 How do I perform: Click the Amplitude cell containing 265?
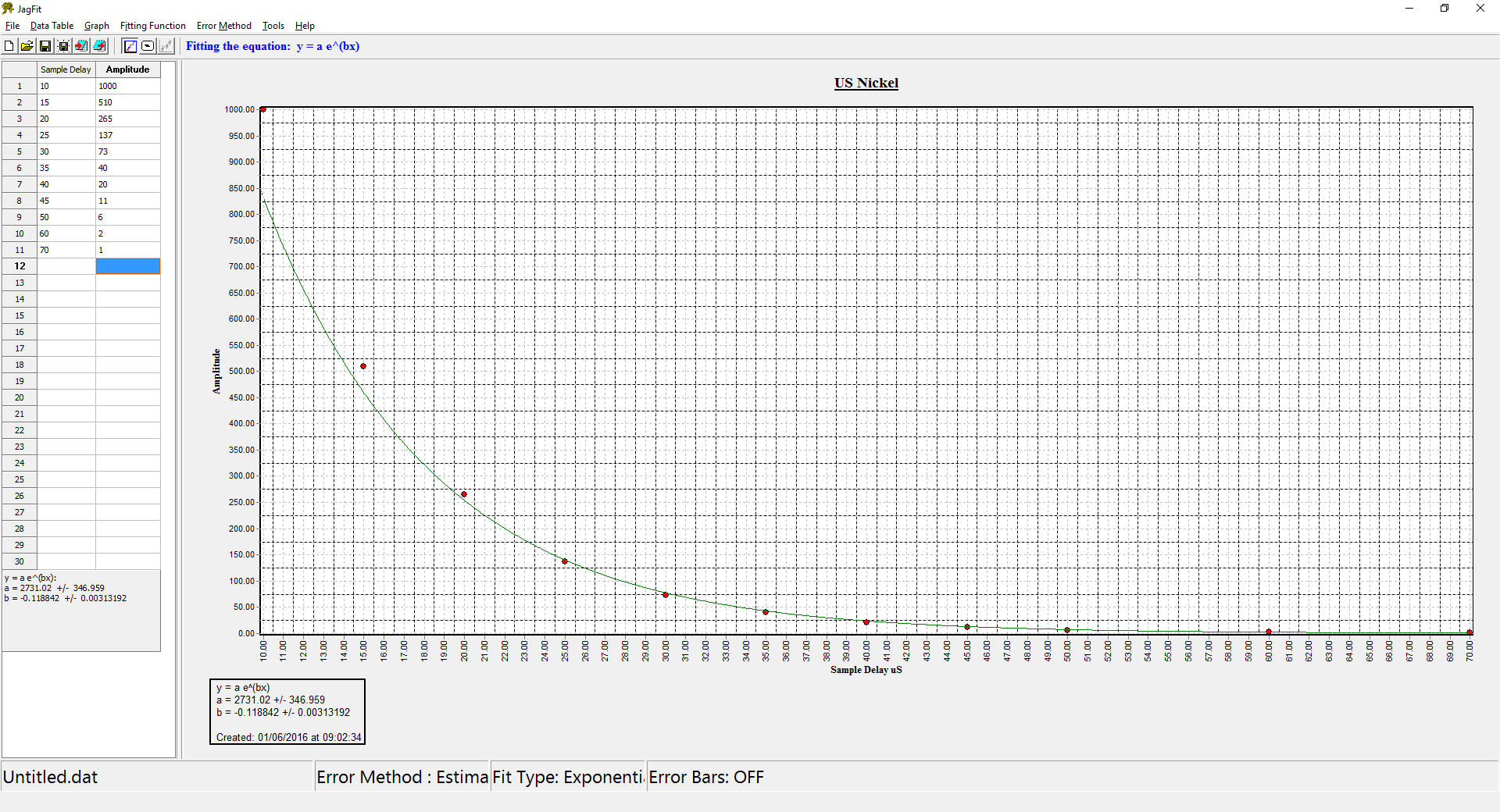point(128,119)
